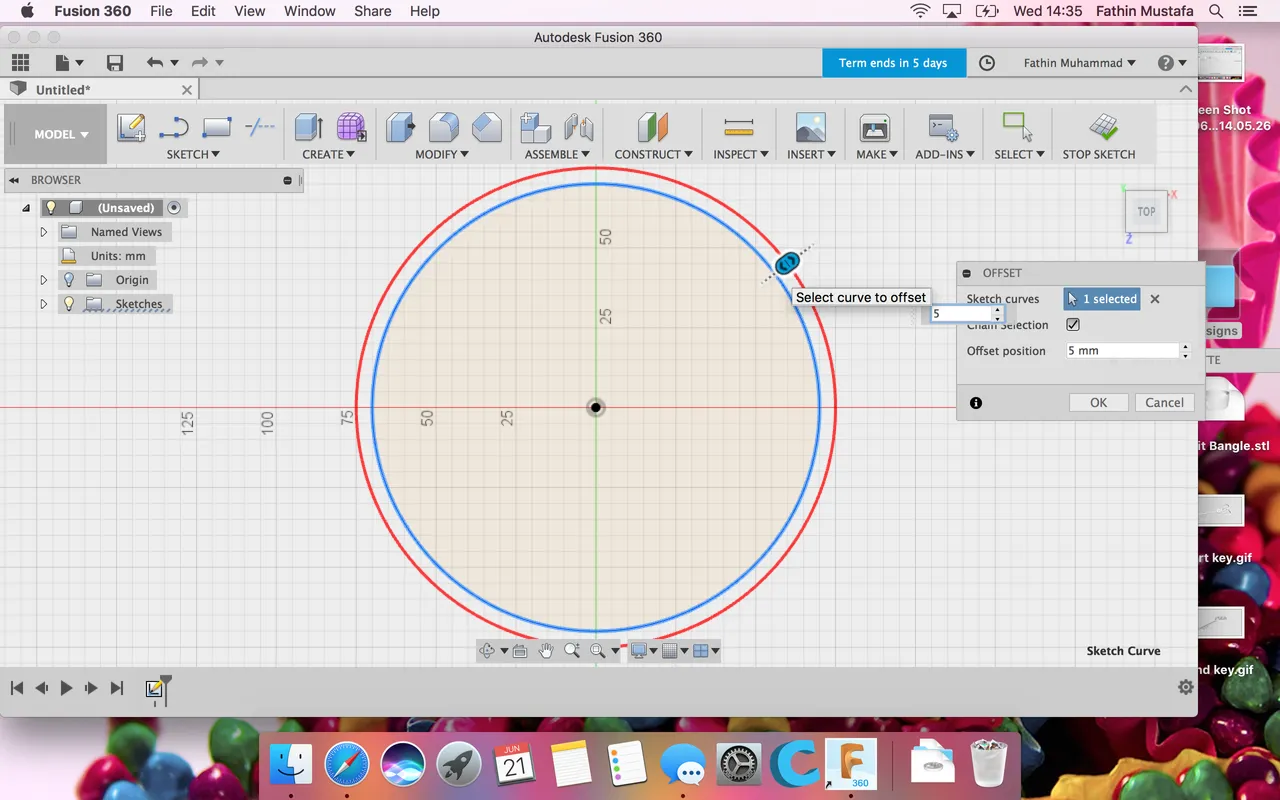Expand the Origin tree node

tap(43, 280)
